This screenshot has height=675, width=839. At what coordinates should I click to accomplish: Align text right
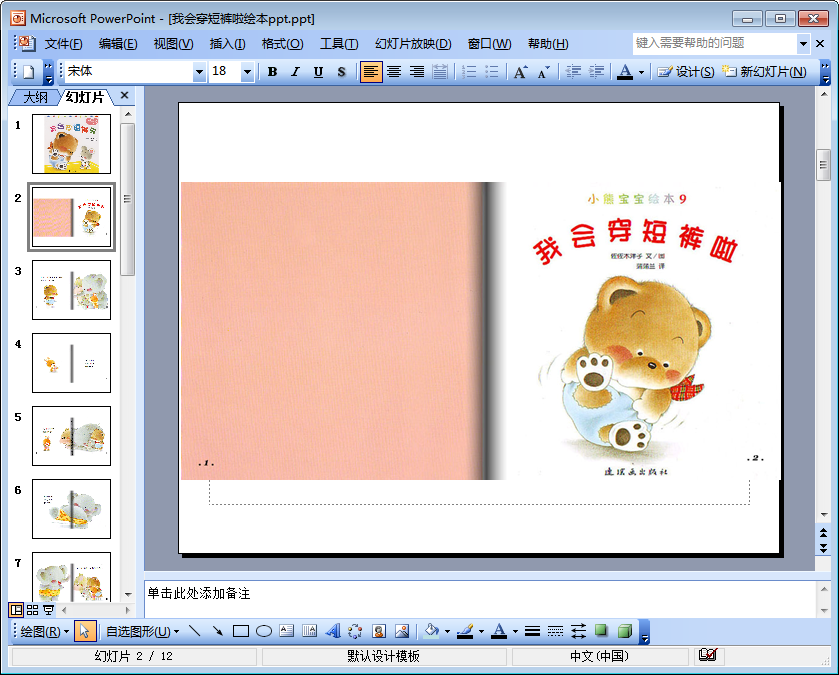(417, 72)
